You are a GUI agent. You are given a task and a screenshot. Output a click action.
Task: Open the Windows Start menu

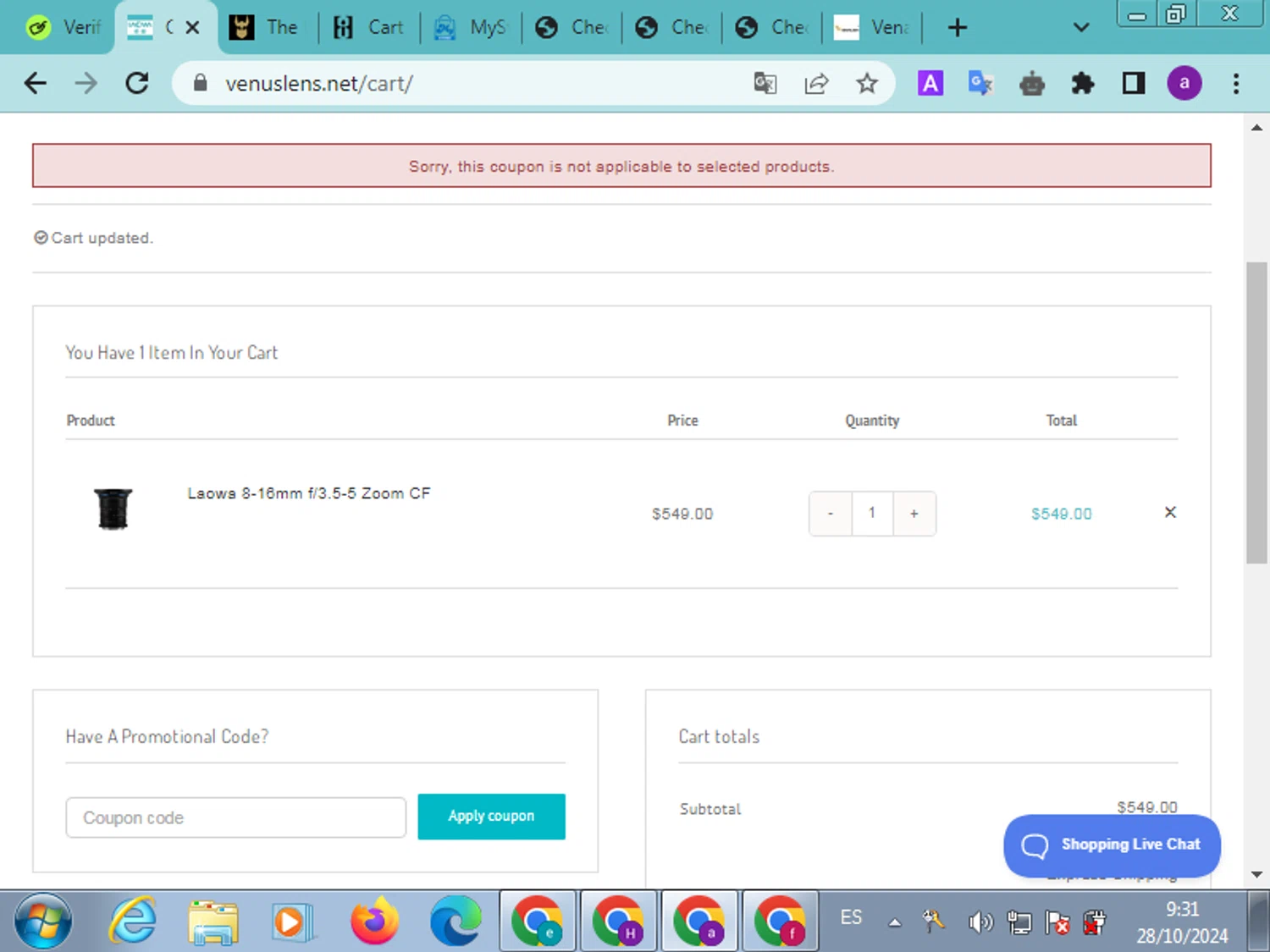pos(43,921)
